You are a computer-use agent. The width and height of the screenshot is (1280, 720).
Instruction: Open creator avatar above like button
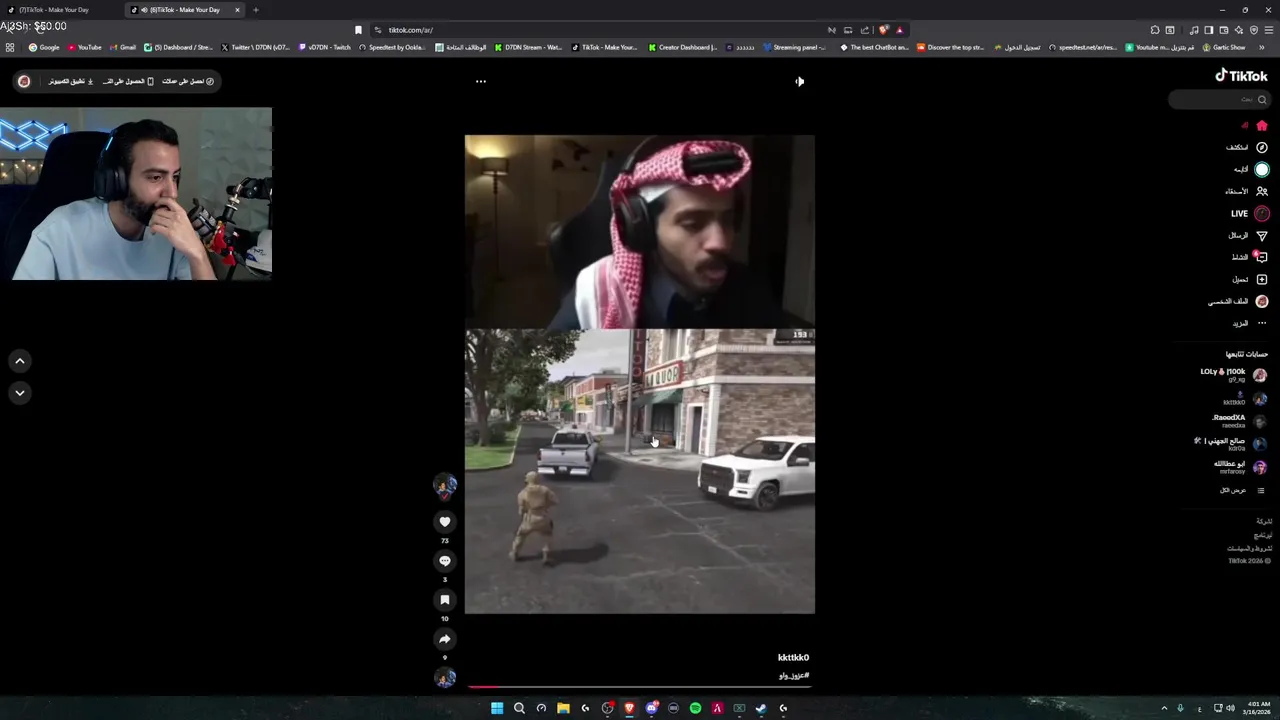pyautogui.click(x=445, y=487)
